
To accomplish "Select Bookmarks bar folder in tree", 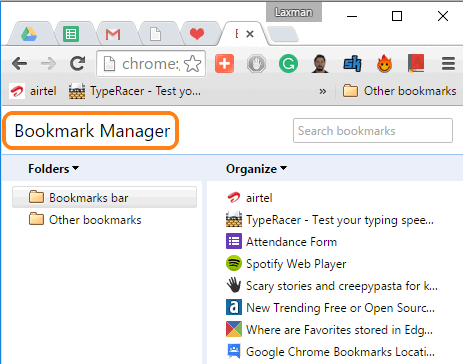I will [104, 197].
